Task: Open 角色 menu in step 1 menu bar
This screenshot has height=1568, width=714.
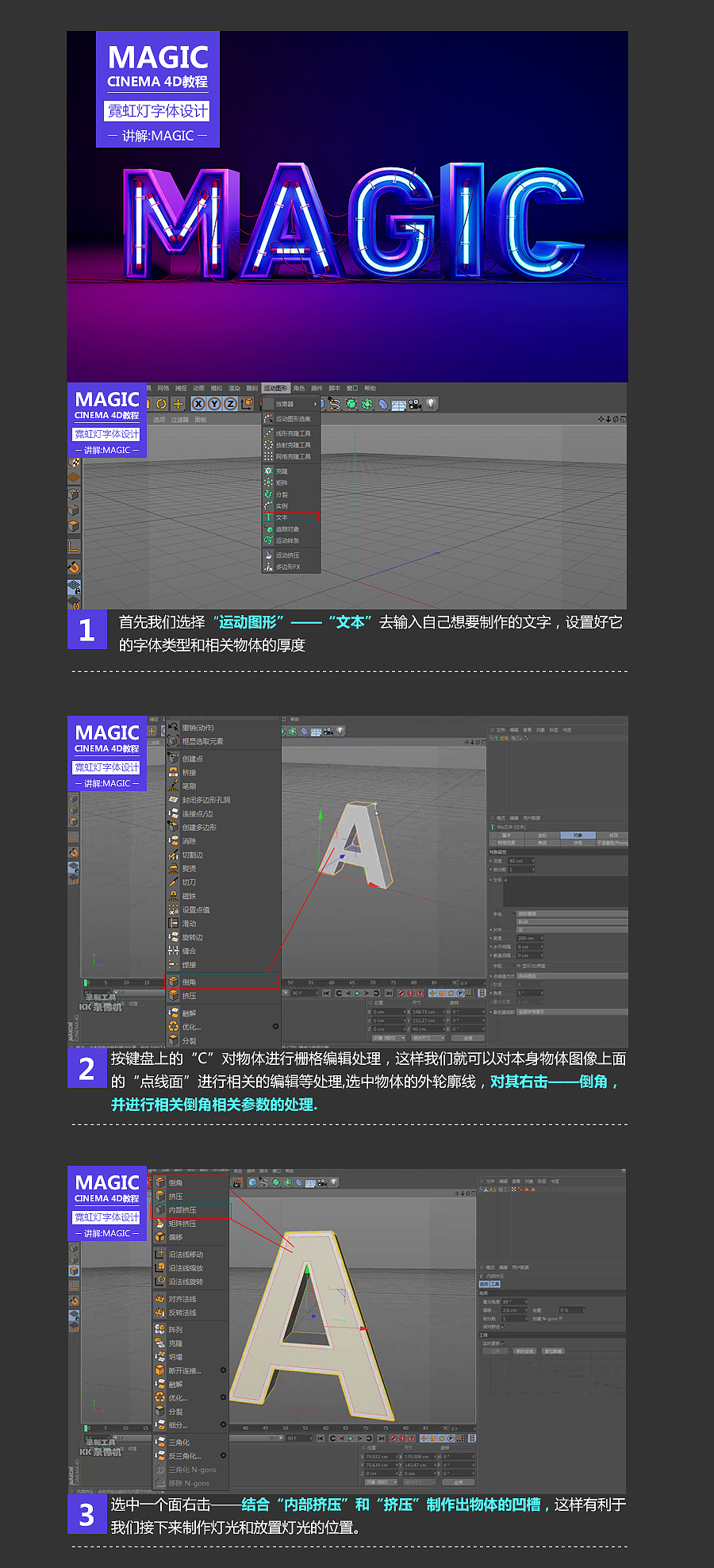Action: pyautogui.click(x=299, y=388)
